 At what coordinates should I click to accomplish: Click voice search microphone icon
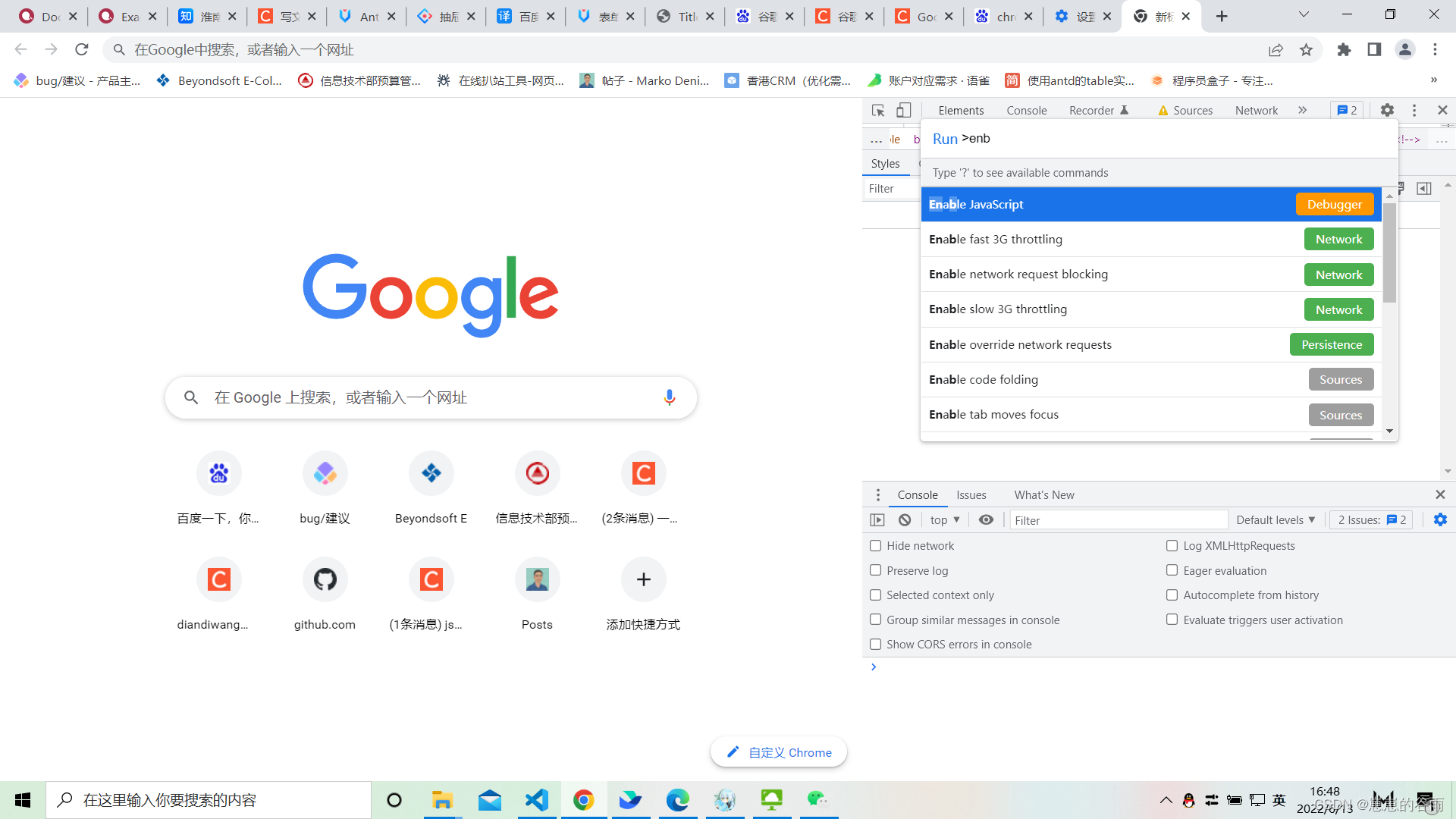tap(669, 397)
